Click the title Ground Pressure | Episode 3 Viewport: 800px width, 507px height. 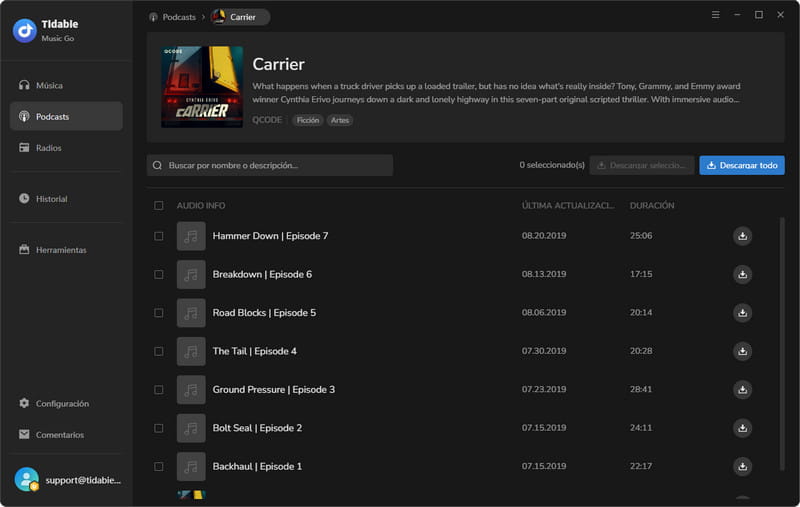click(x=274, y=390)
